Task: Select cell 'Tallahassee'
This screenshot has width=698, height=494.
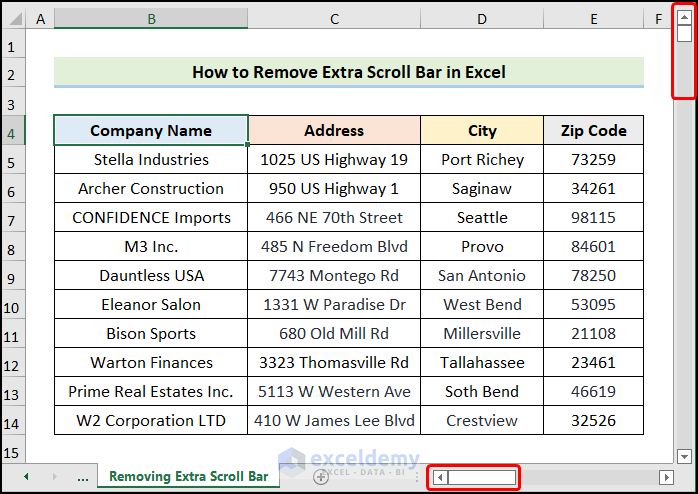Action: coord(482,362)
